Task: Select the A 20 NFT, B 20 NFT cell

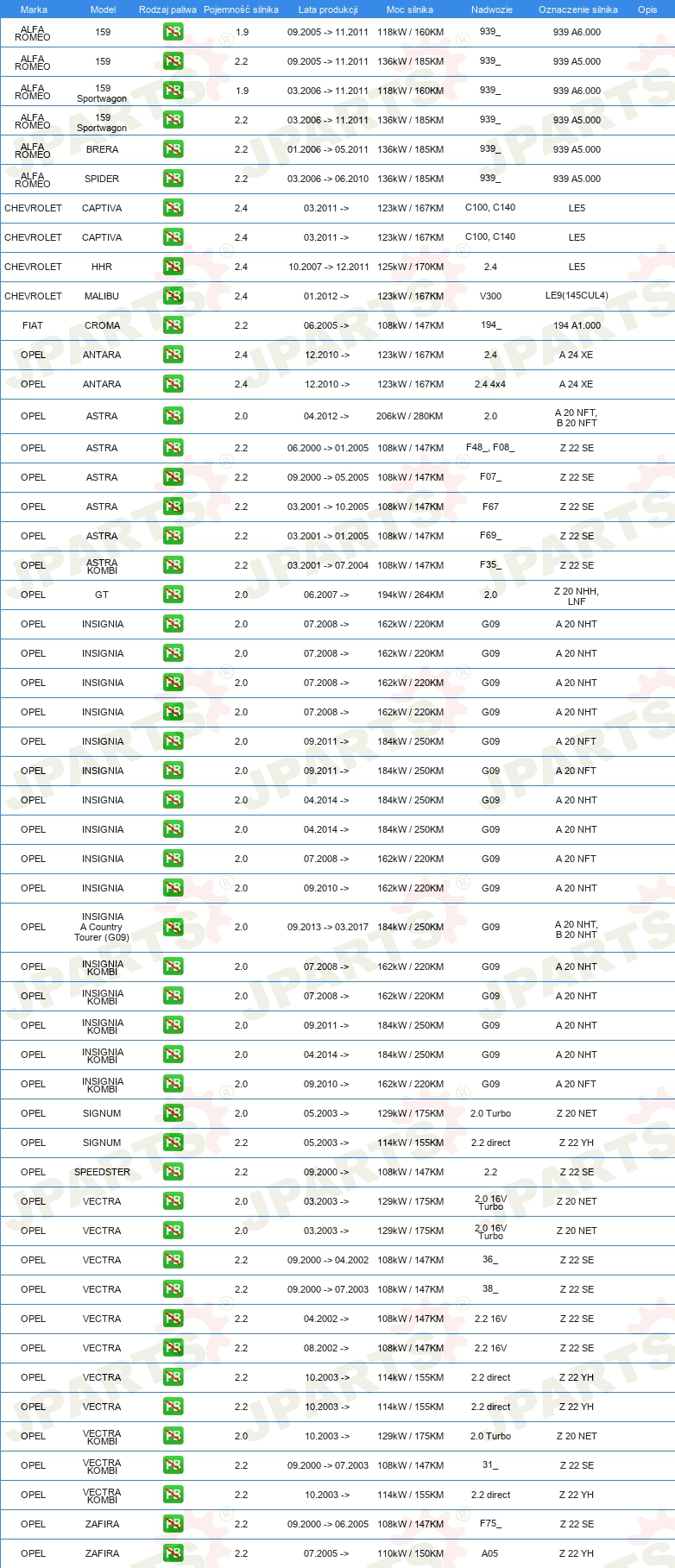Action: tap(577, 418)
